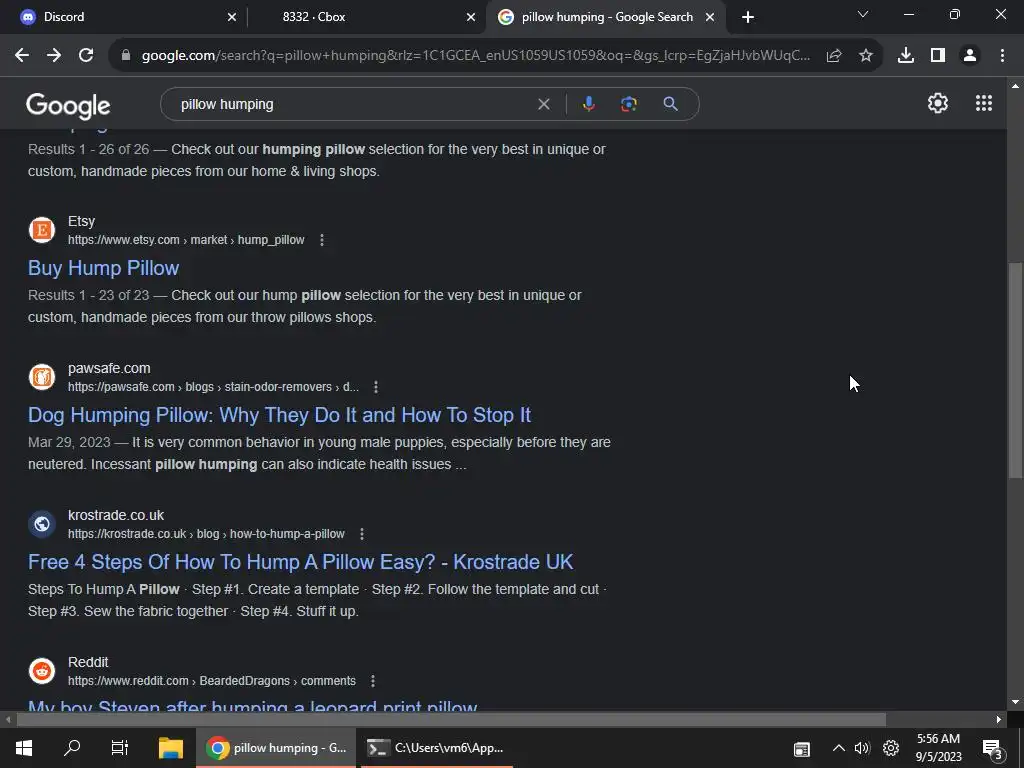
Task: Open more options for Etsy result
Action: click(321, 240)
